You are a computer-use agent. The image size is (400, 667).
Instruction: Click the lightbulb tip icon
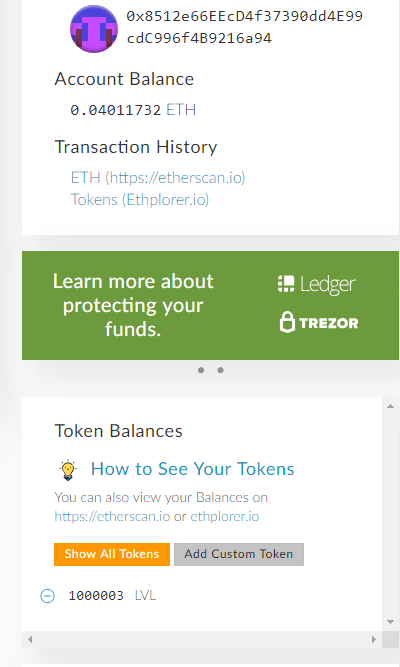[68, 470]
